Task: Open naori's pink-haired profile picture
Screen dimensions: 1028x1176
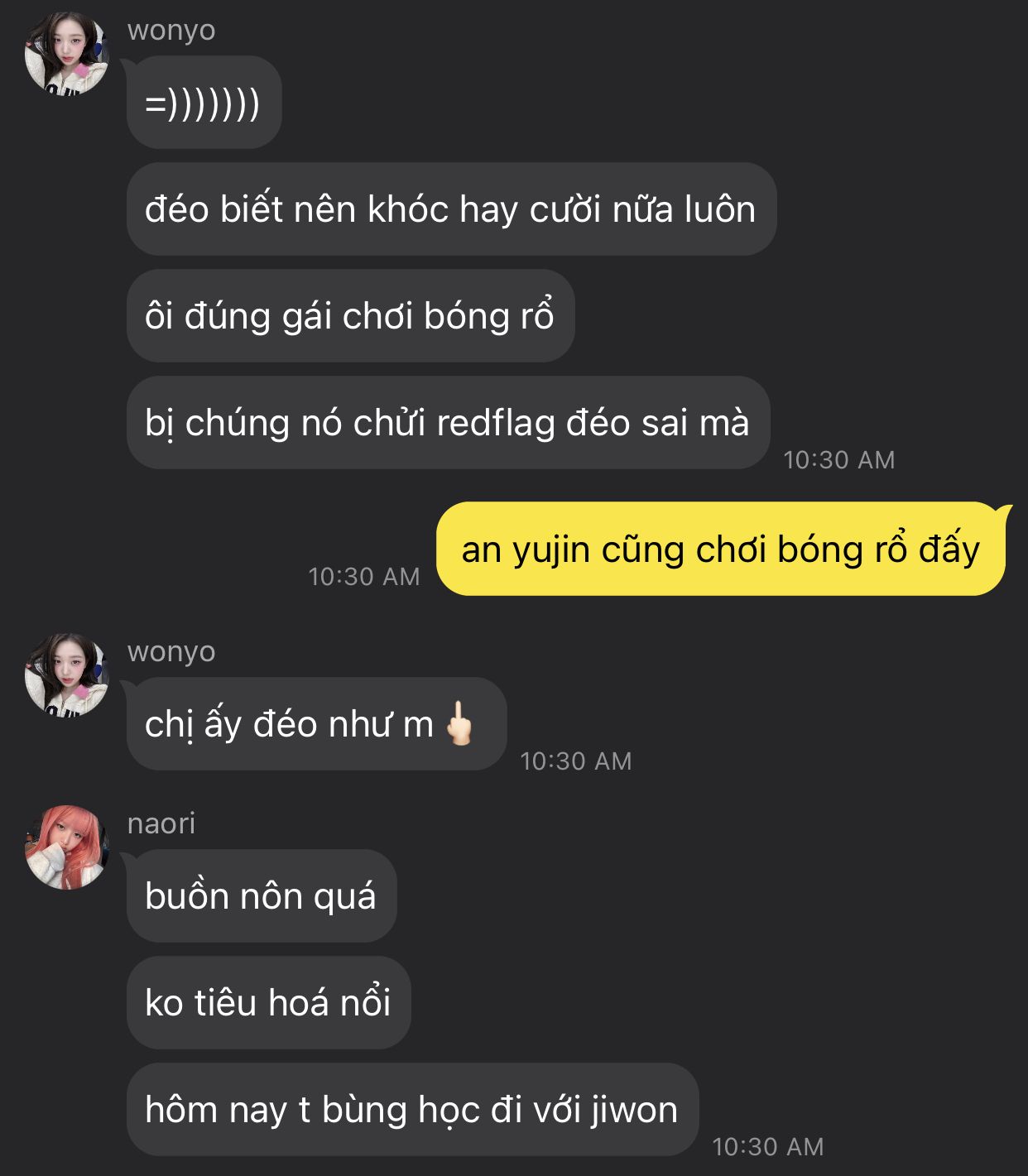Action: (67, 847)
